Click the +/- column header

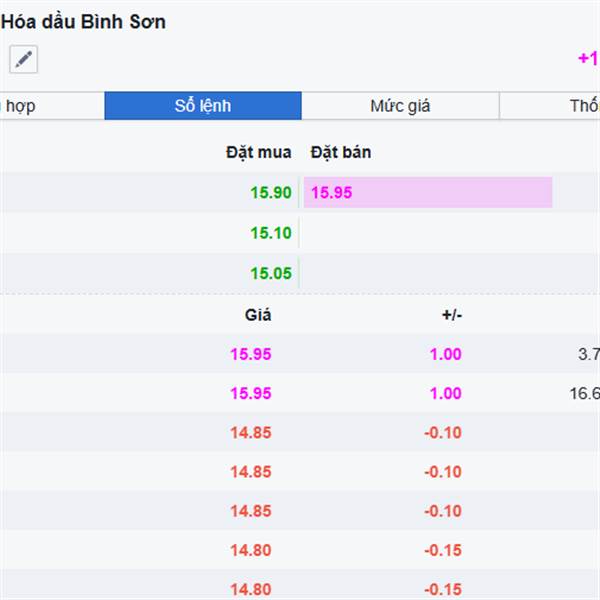[x=452, y=315]
